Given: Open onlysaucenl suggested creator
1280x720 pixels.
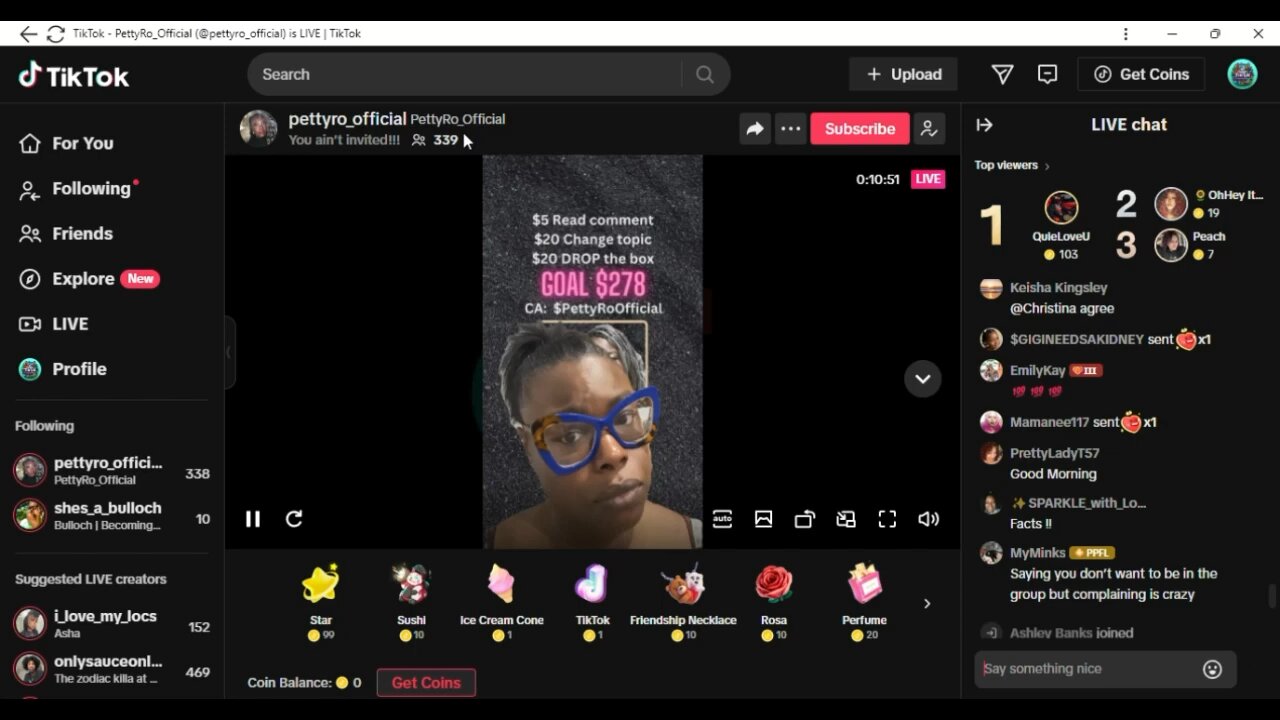Looking at the screenshot, I should 112,669.
